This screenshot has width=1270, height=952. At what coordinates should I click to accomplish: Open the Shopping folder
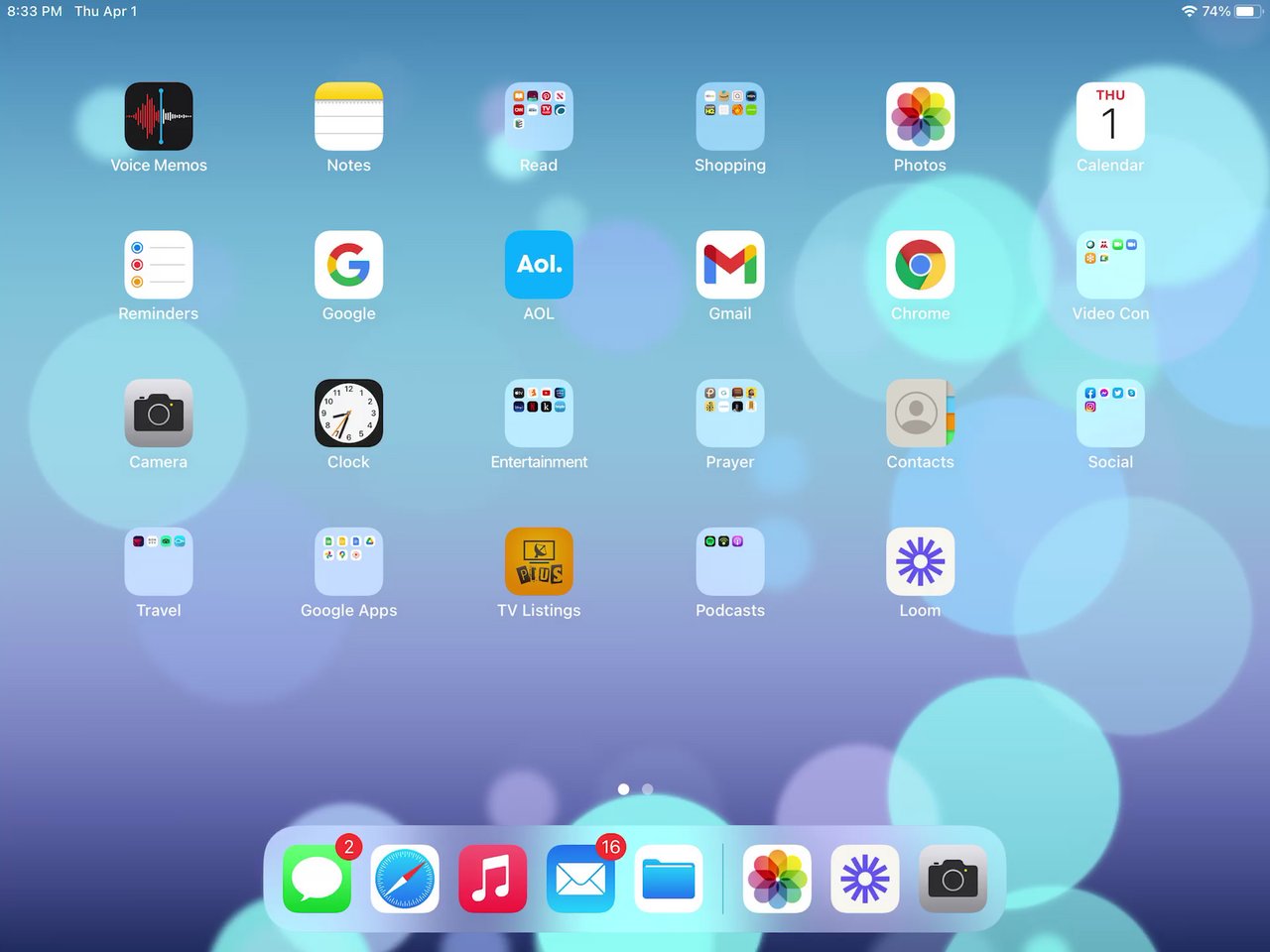[x=730, y=116]
